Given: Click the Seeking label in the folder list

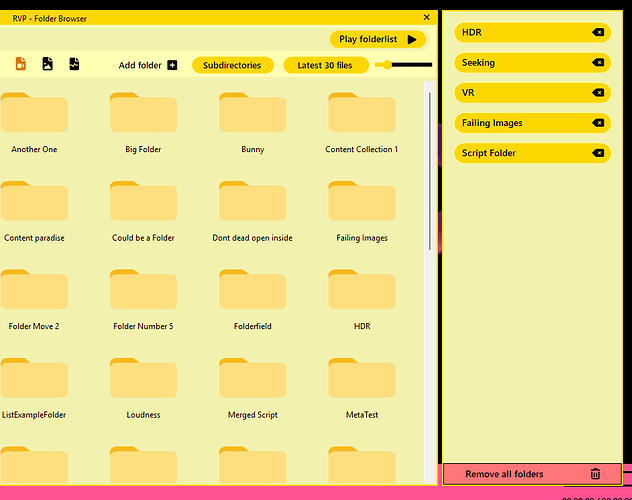Looking at the screenshot, I should (x=478, y=63).
